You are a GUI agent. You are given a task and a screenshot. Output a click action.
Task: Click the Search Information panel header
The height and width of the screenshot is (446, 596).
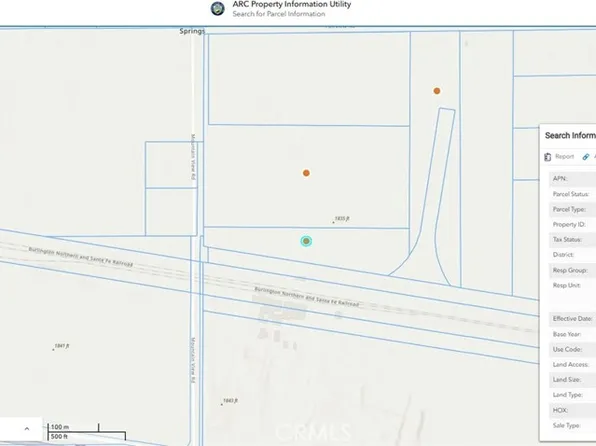(570, 136)
